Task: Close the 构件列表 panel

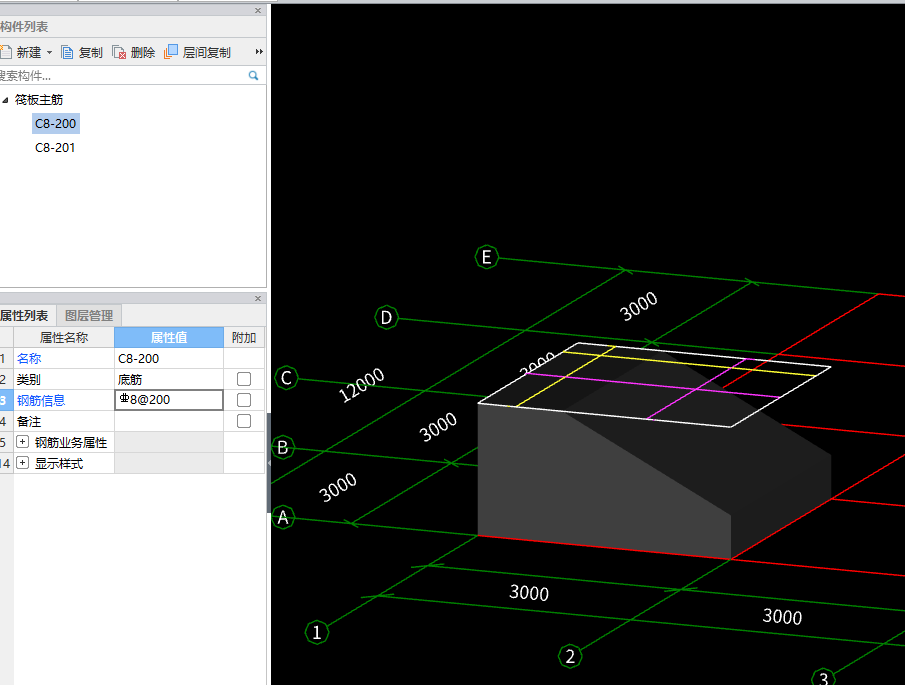Action: 258,10
